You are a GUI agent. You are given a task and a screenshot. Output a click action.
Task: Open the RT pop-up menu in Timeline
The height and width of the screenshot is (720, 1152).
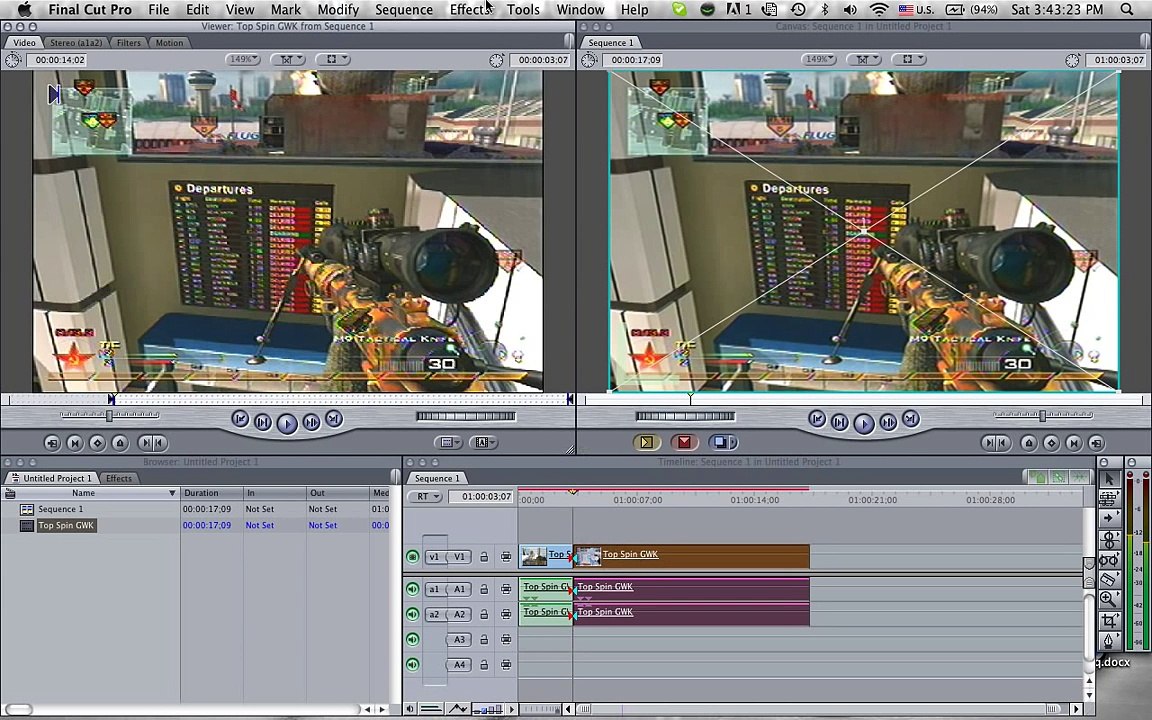(x=425, y=497)
